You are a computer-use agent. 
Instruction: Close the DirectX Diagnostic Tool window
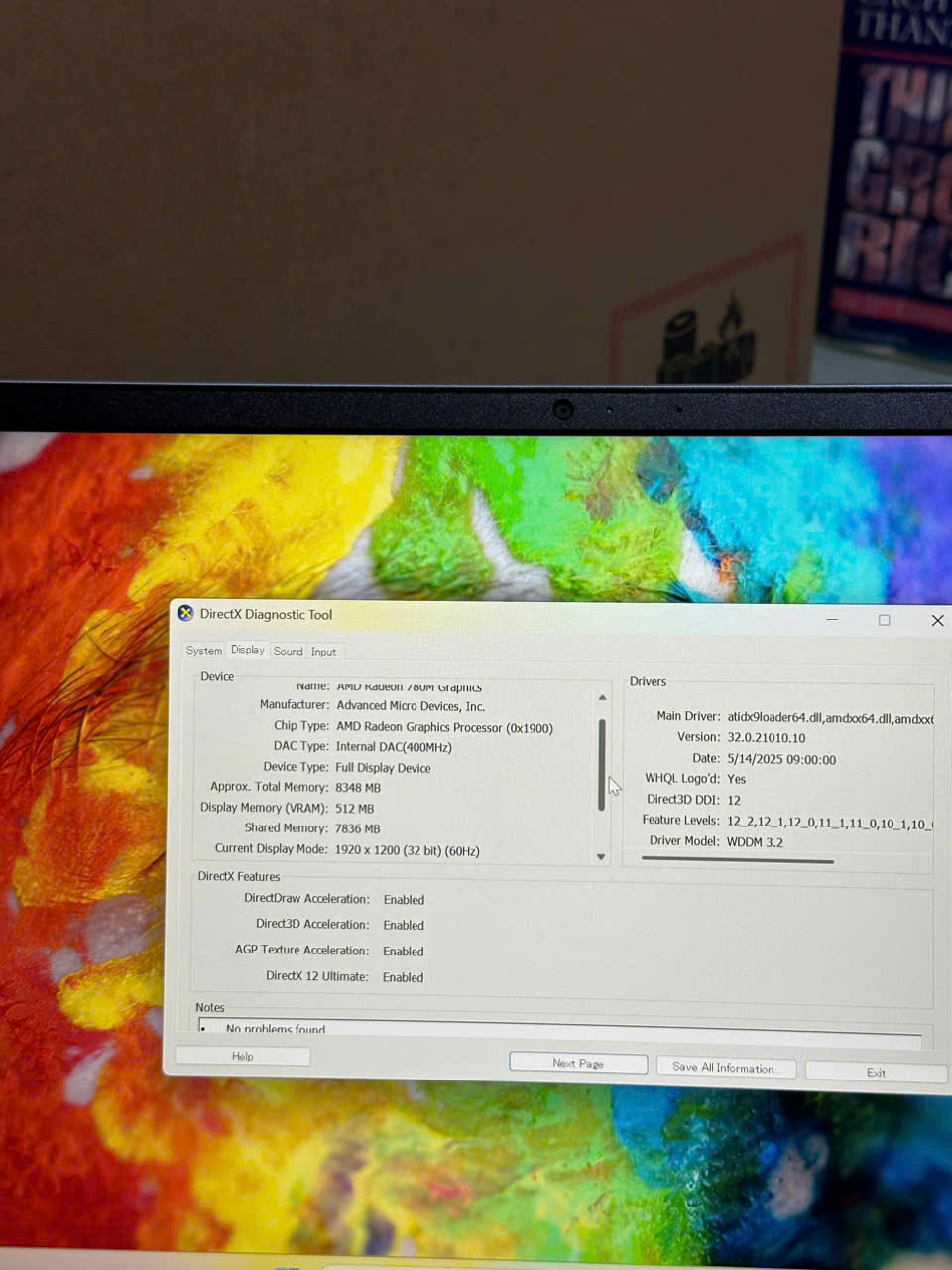937,621
